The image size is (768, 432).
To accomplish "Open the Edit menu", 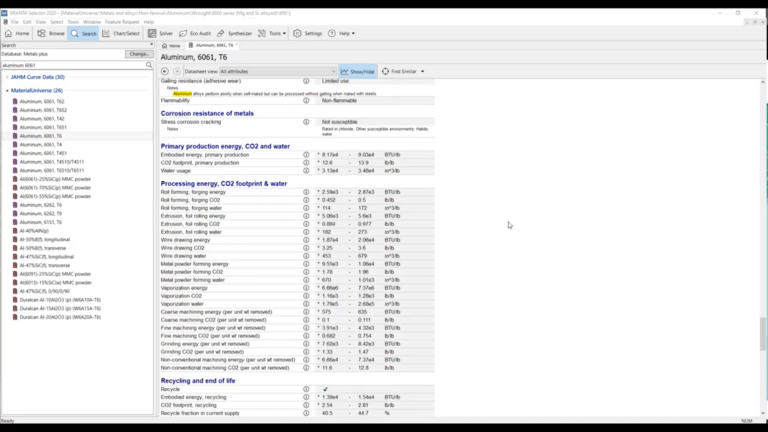I will pyautogui.click(x=27, y=22).
